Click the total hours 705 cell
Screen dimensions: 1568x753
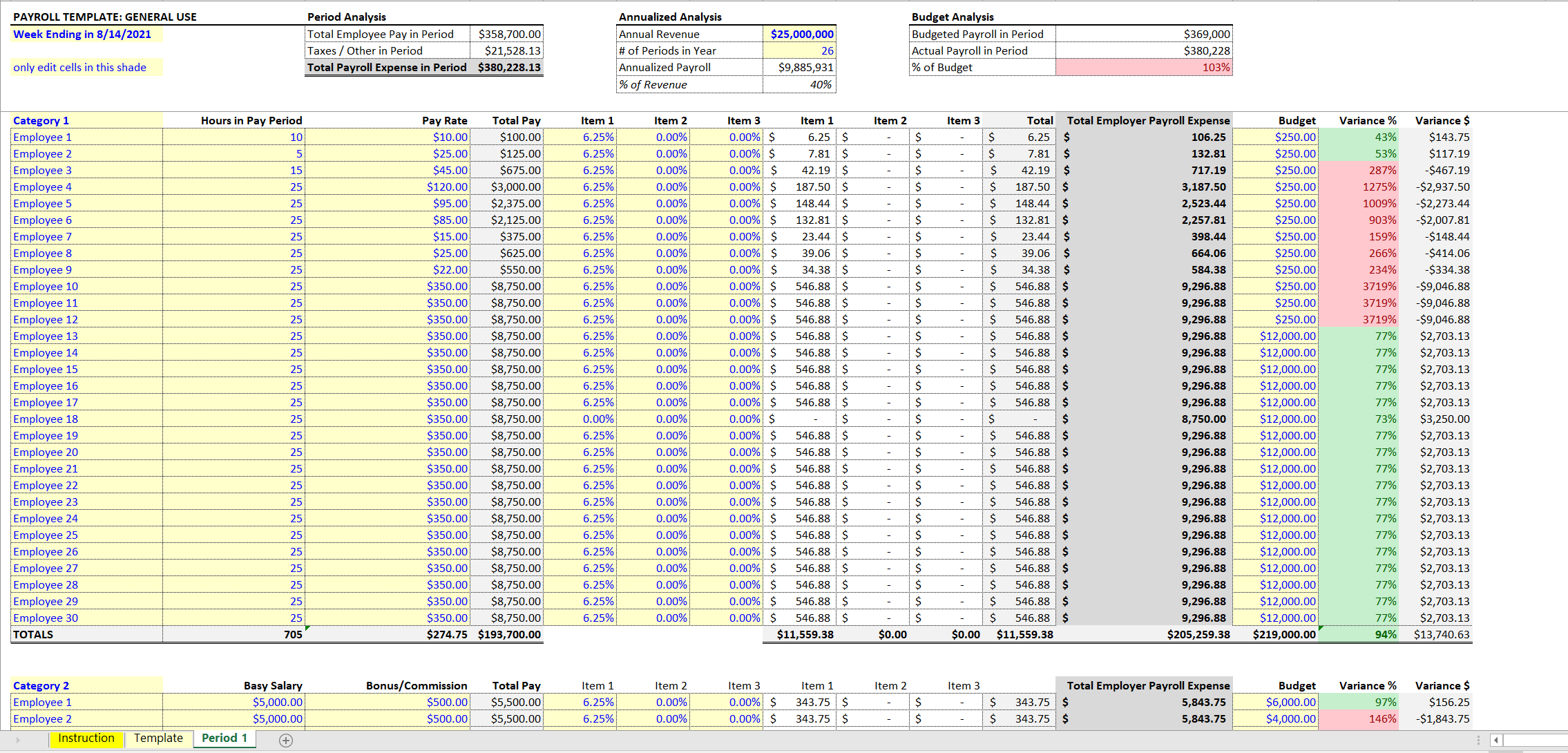point(233,634)
